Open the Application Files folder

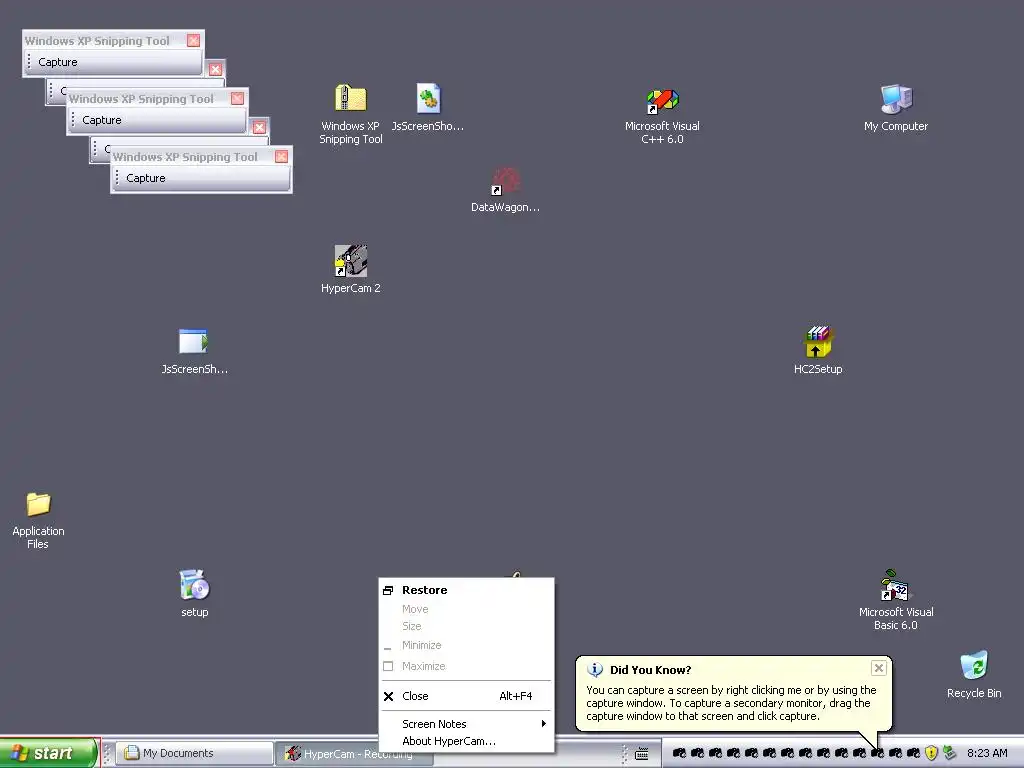pos(39,504)
